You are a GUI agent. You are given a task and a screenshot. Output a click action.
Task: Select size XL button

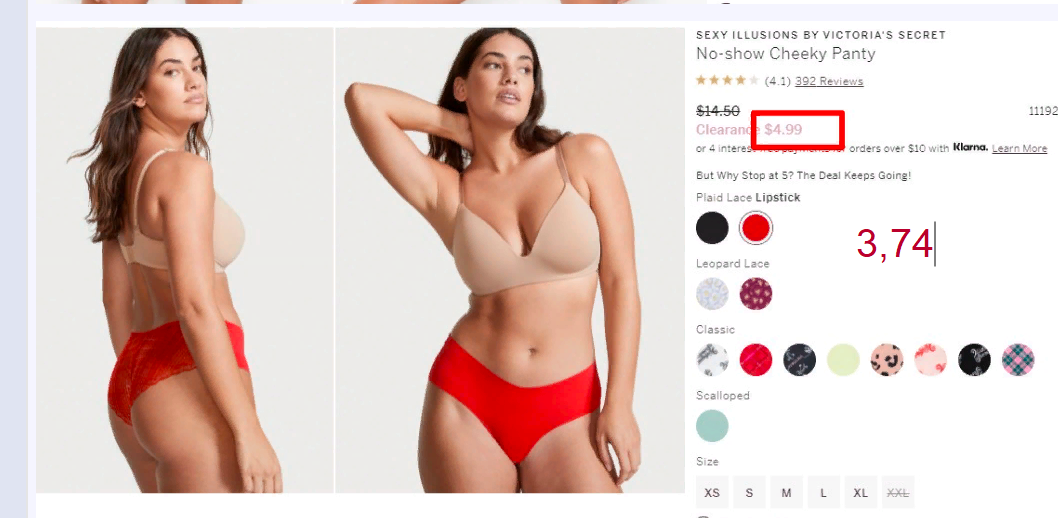pos(860,492)
